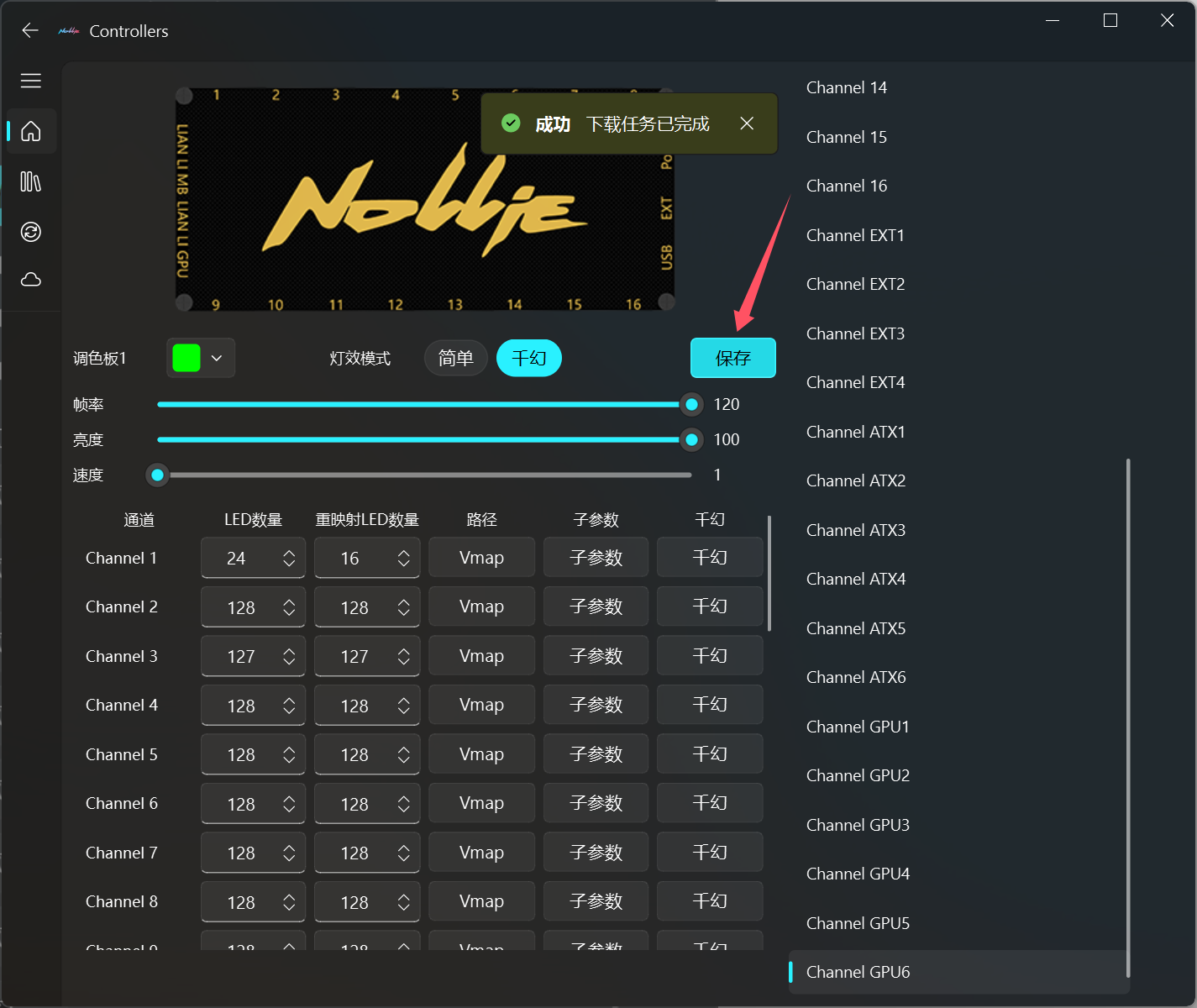Click frame rate value 120
The width and height of the screenshot is (1197, 1008).
(x=727, y=404)
